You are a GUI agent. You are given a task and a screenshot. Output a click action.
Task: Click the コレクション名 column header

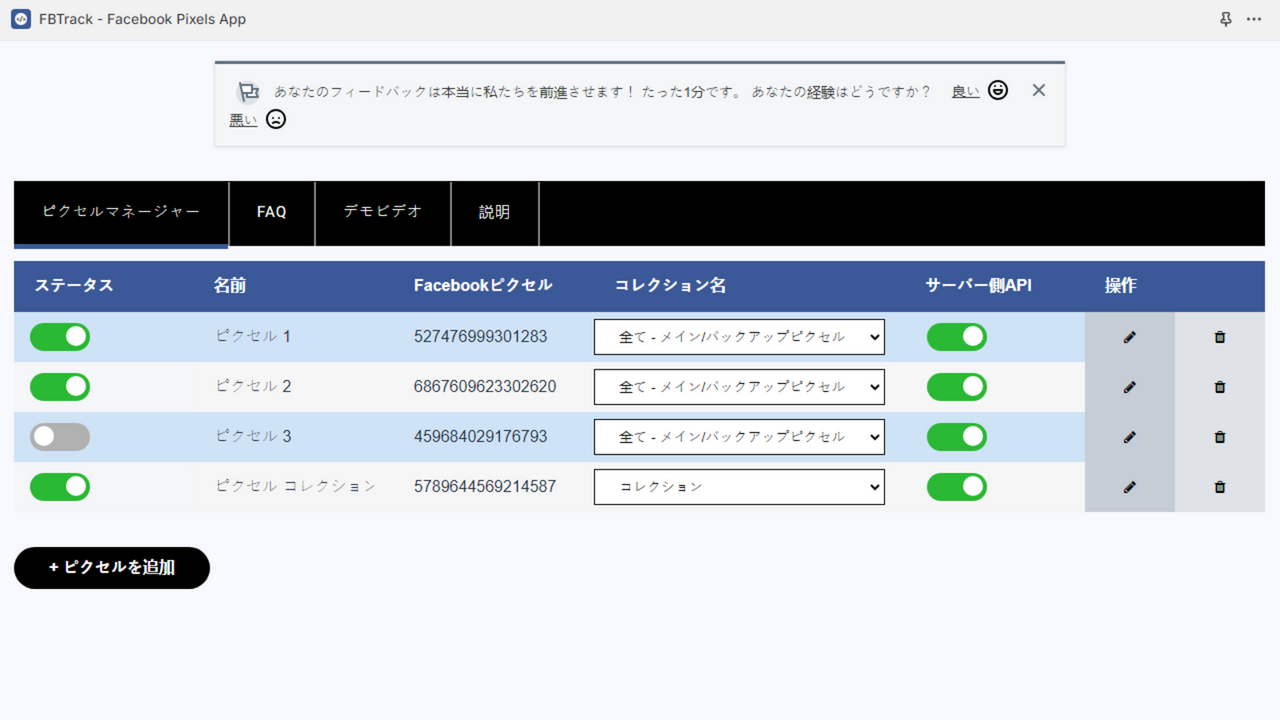[x=670, y=286]
